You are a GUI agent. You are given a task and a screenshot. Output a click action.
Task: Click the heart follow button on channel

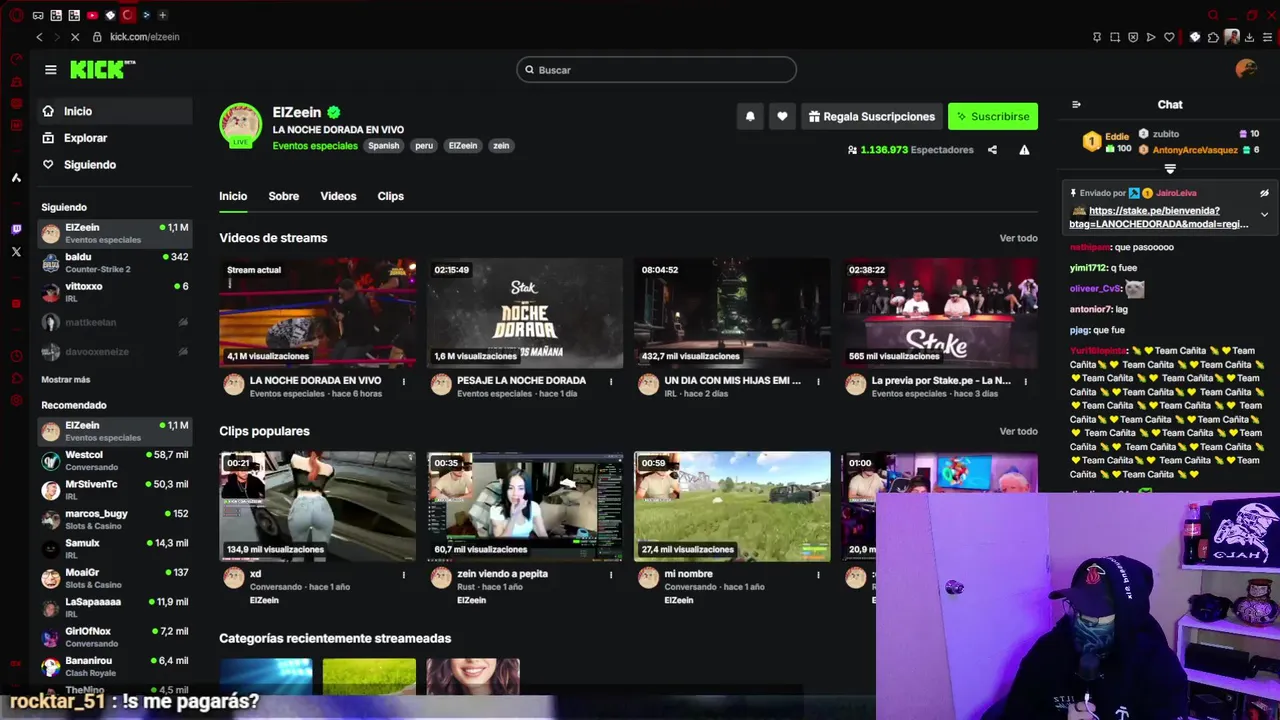tap(782, 116)
